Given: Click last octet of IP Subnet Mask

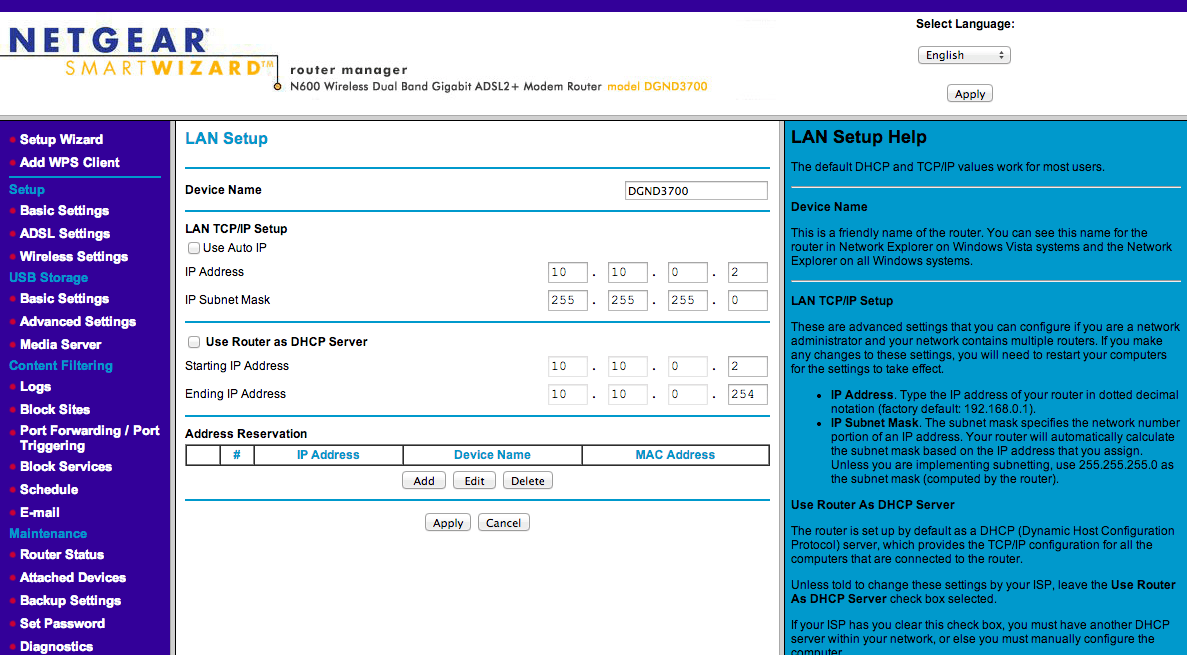Looking at the screenshot, I should 747,300.
